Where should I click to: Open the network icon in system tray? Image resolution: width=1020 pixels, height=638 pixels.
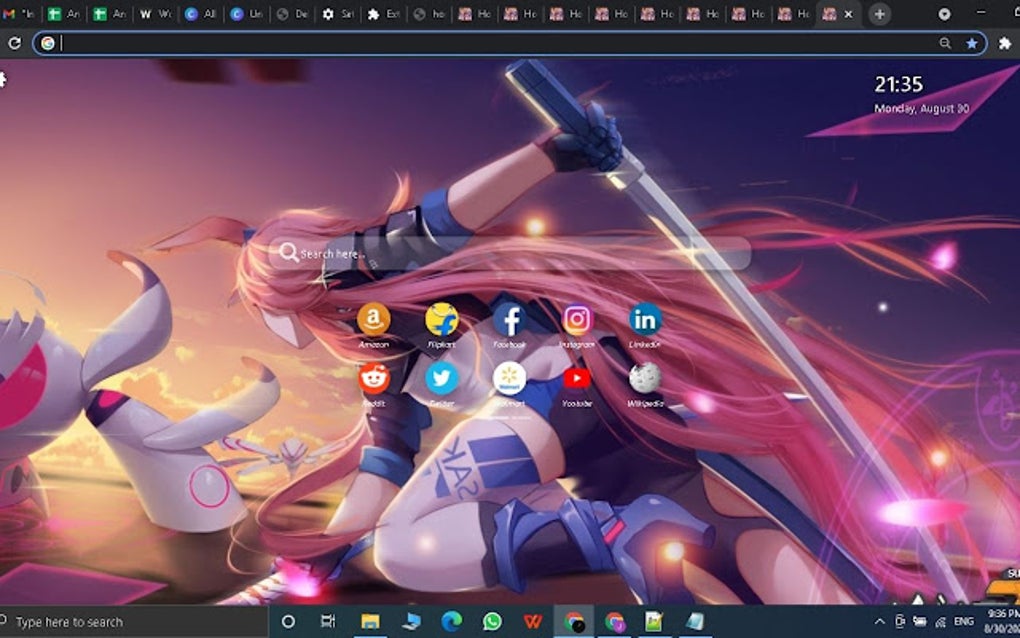pos(941,622)
